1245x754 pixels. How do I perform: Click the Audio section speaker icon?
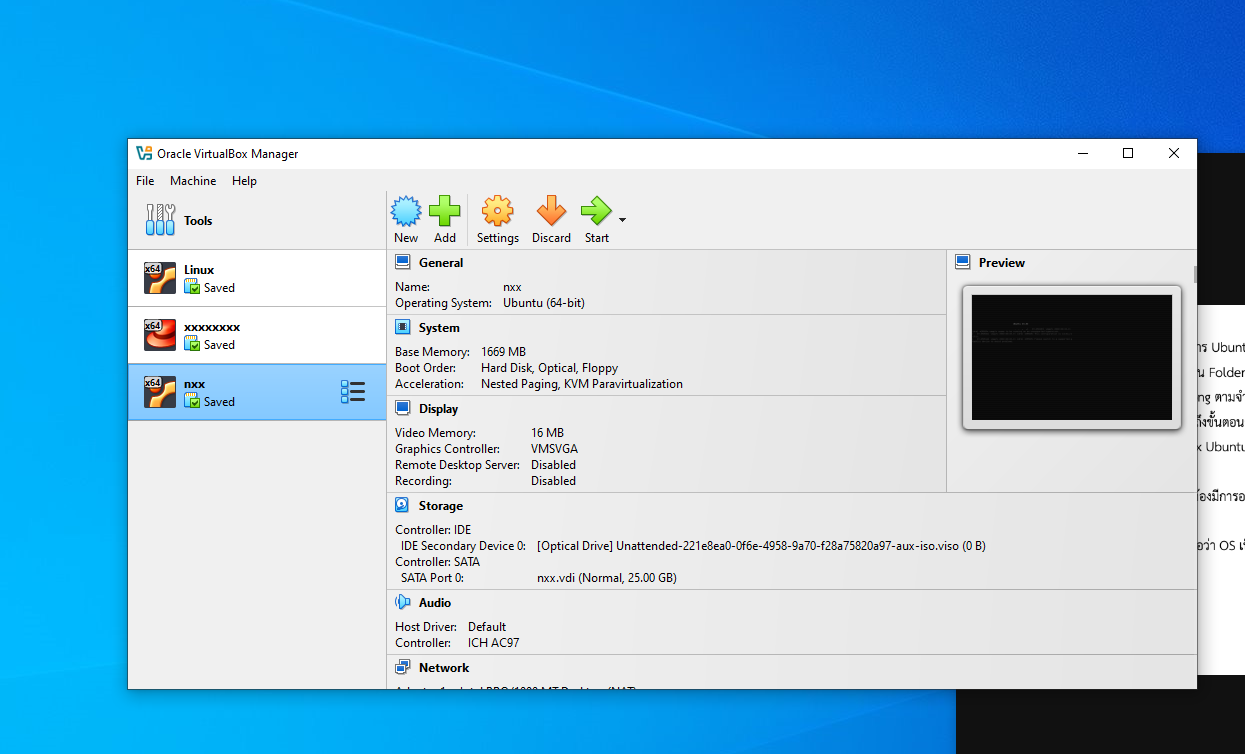[402, 603]
